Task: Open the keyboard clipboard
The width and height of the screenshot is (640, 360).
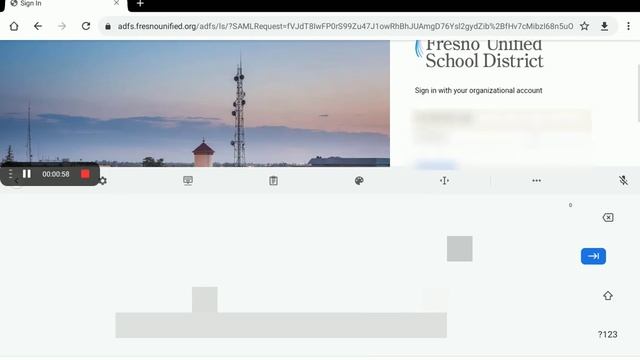Action: point(273,180)
